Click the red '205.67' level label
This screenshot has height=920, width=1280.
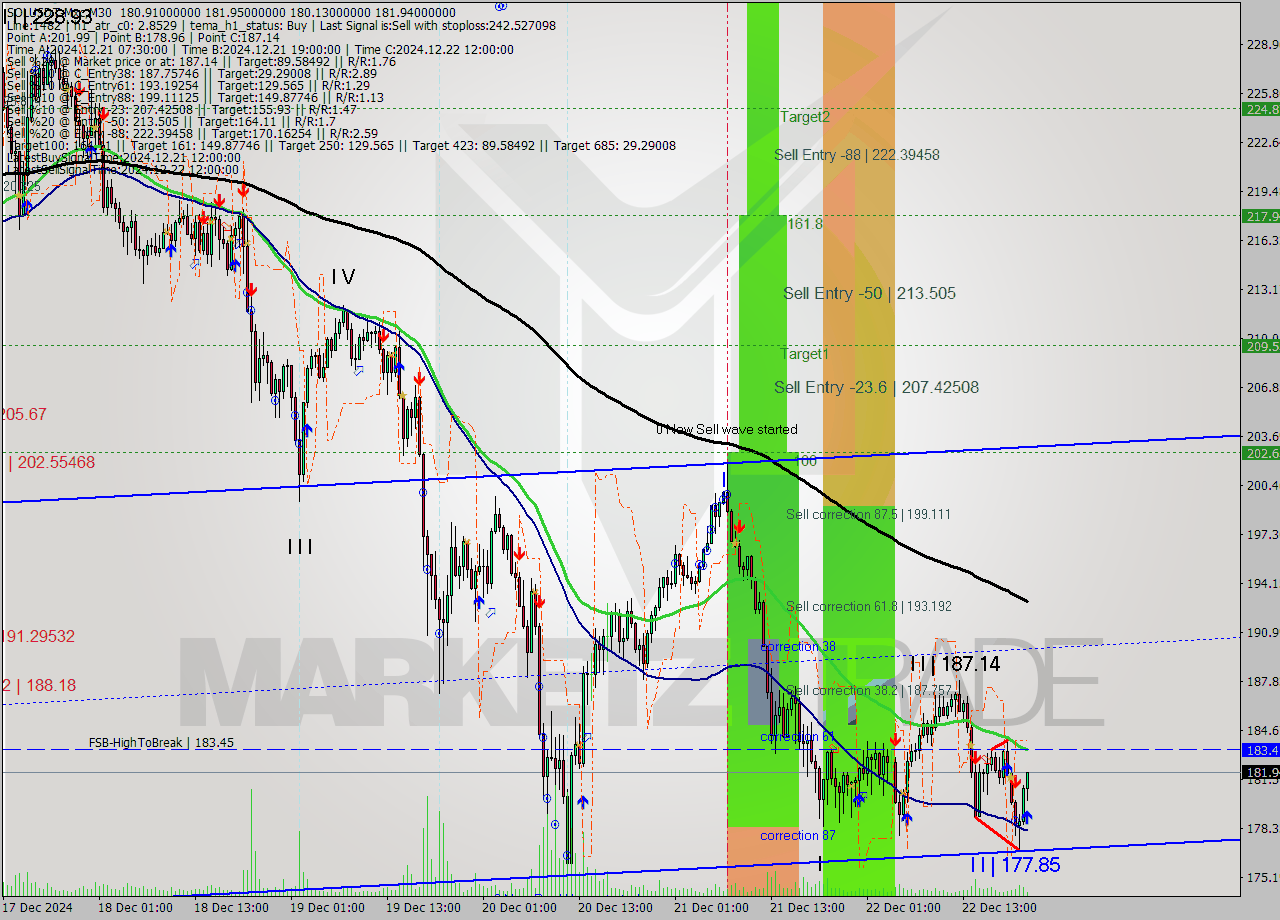point(24,414)
